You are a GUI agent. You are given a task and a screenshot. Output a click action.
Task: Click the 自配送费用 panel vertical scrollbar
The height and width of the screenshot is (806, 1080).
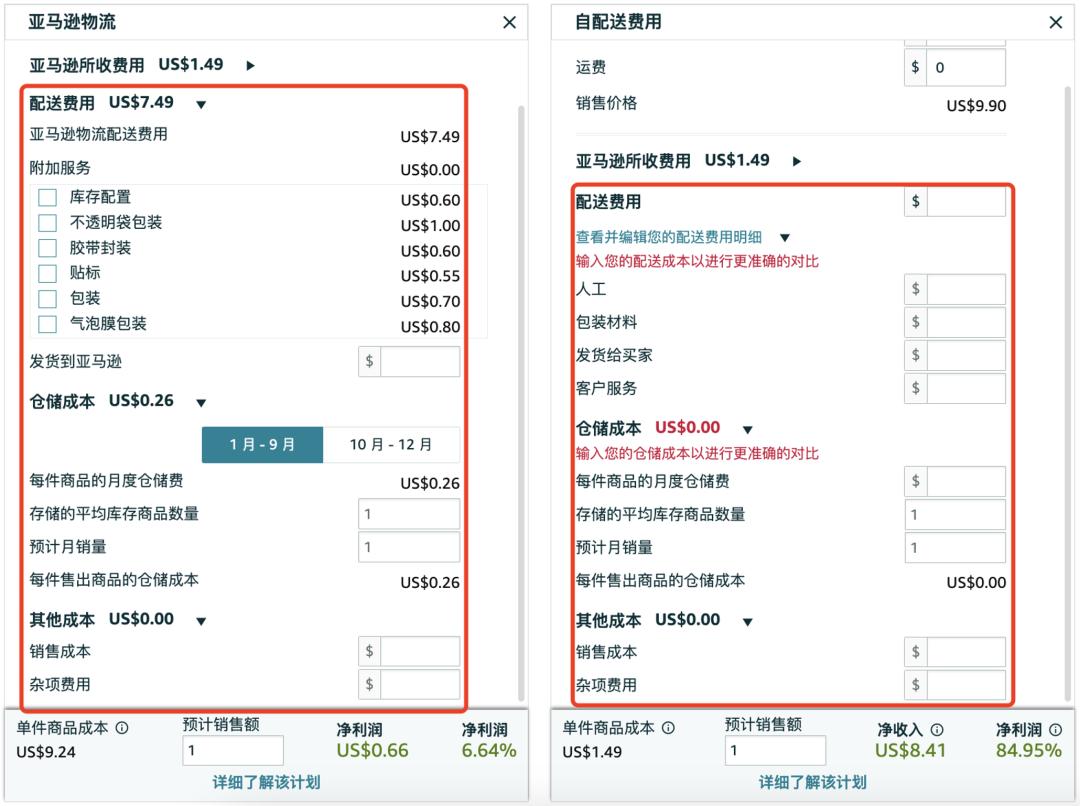(x=1068, y=393)
